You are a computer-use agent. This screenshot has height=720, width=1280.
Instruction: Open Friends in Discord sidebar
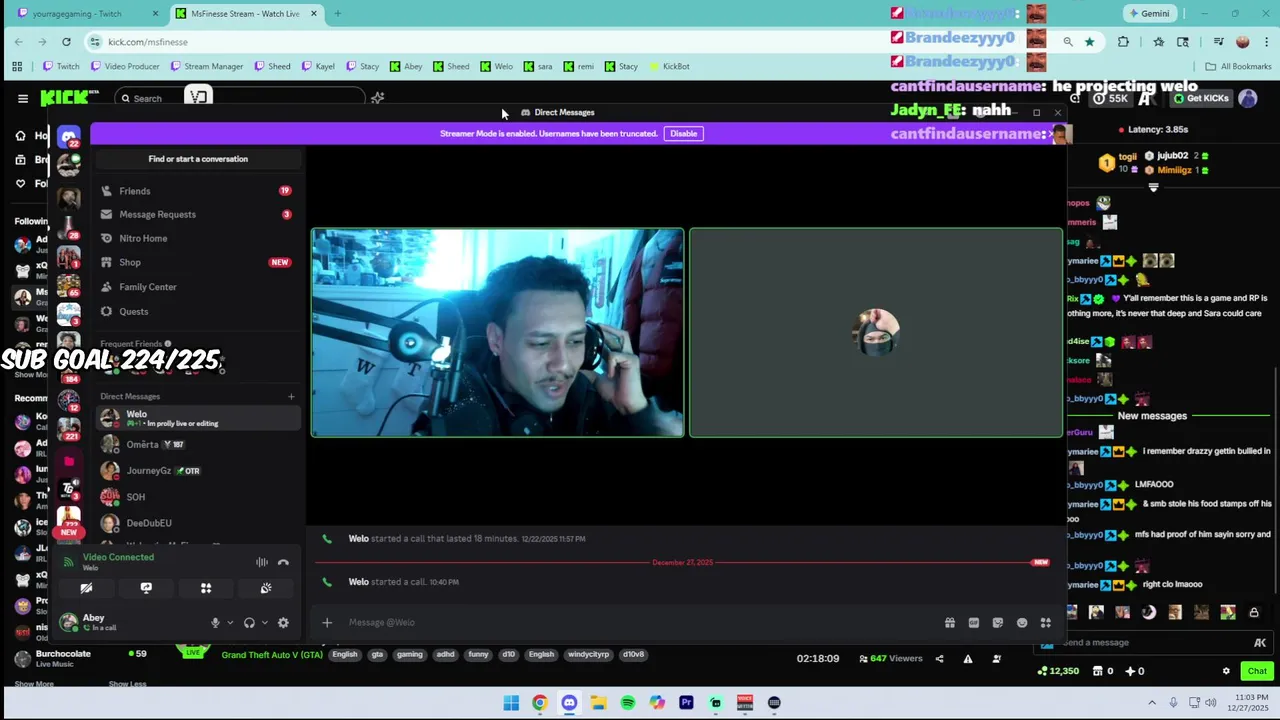[197, 191]
